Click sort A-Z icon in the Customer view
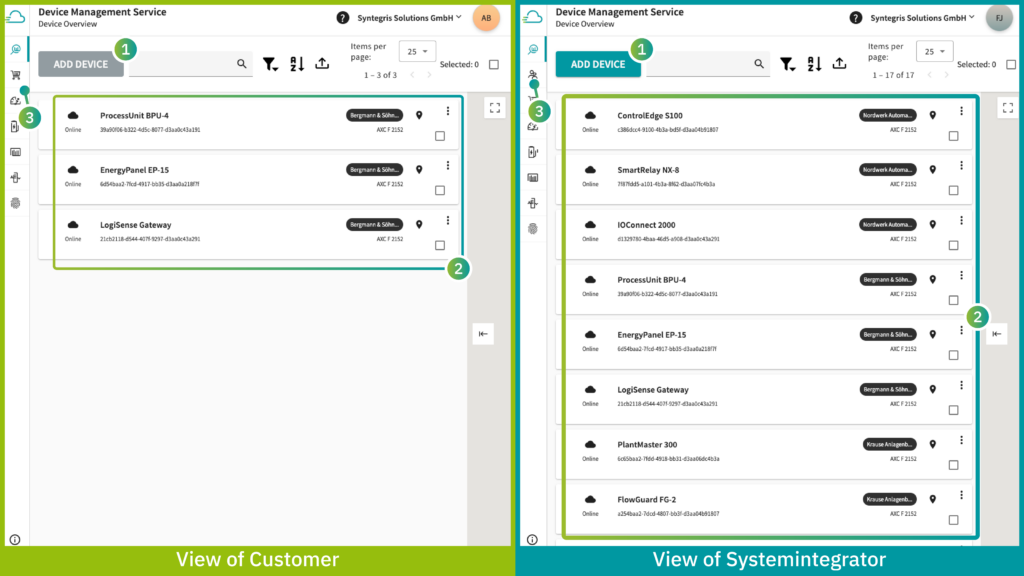This screenshot has width=1024, height=576. (297, 64)
